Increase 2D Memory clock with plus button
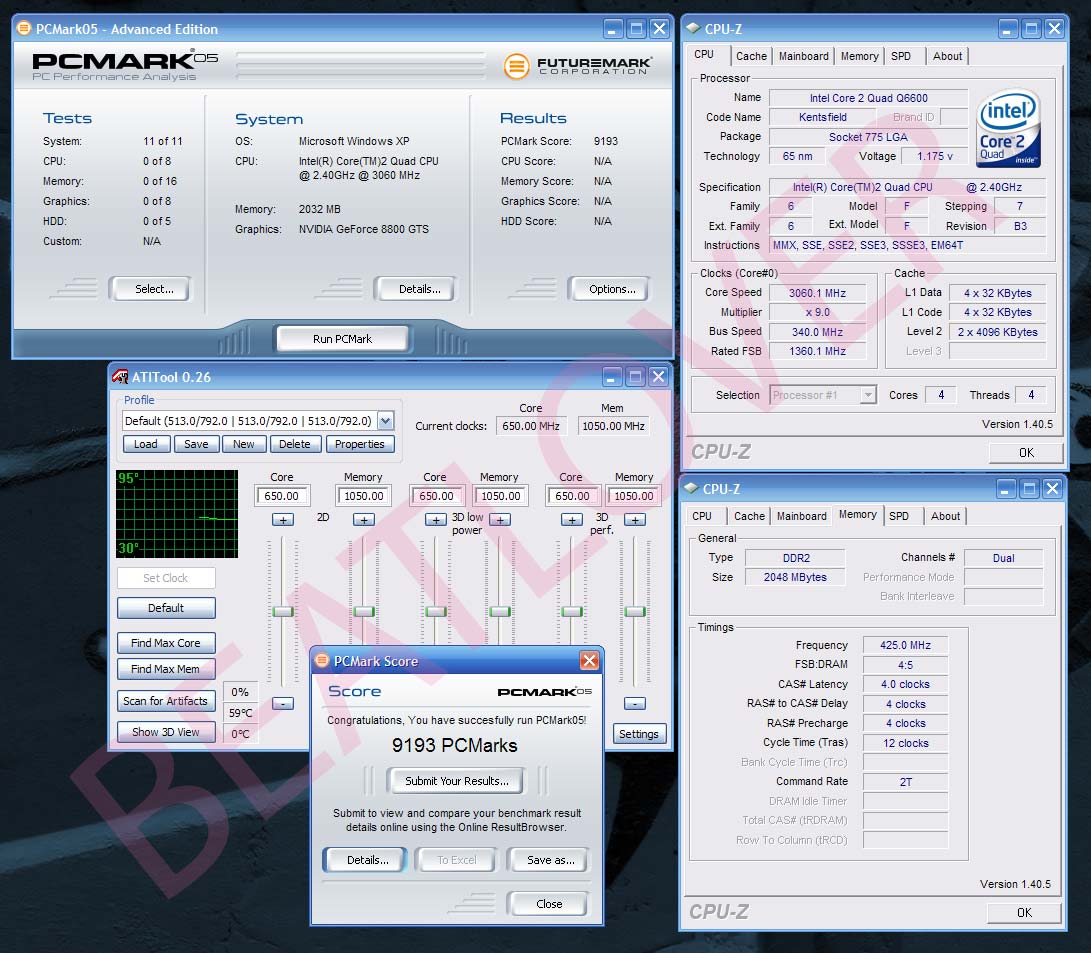1091x953 pixels. [x=364, y=520]
